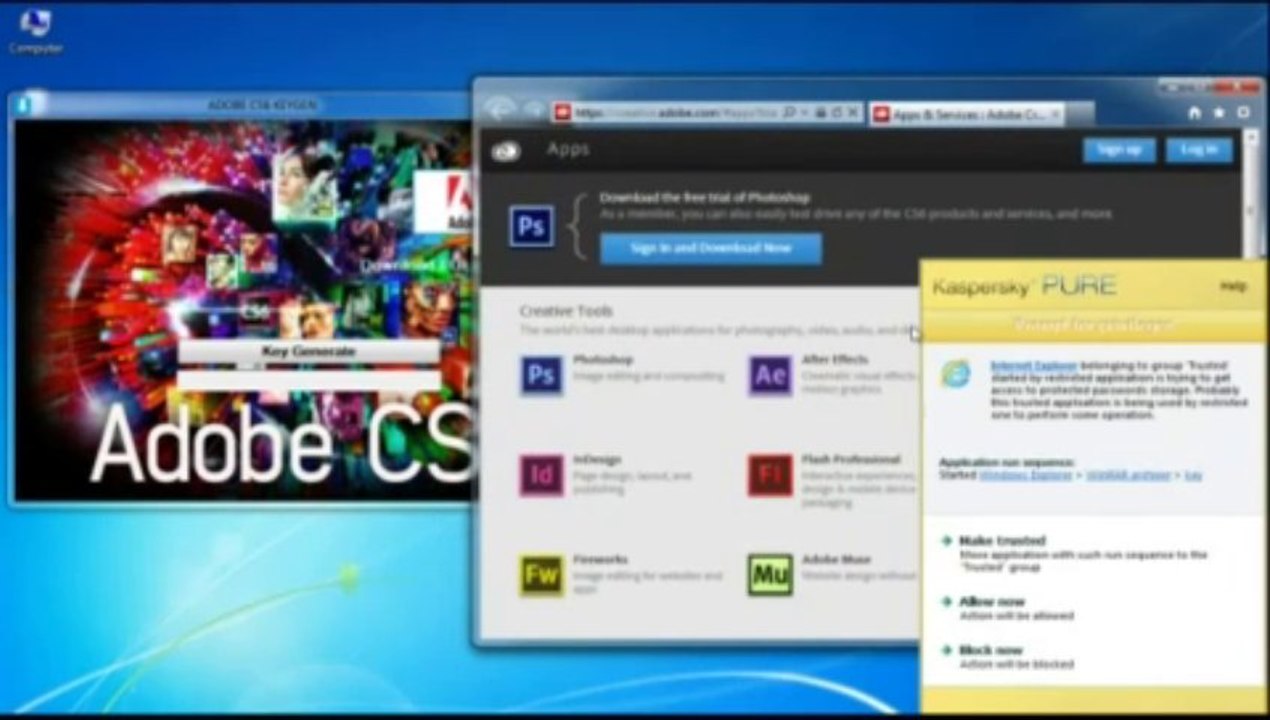The image size is (1270, 720).
Task: Click the Flash Professional Fl icon
Action: pyautogui.click(x=770, y=475)
